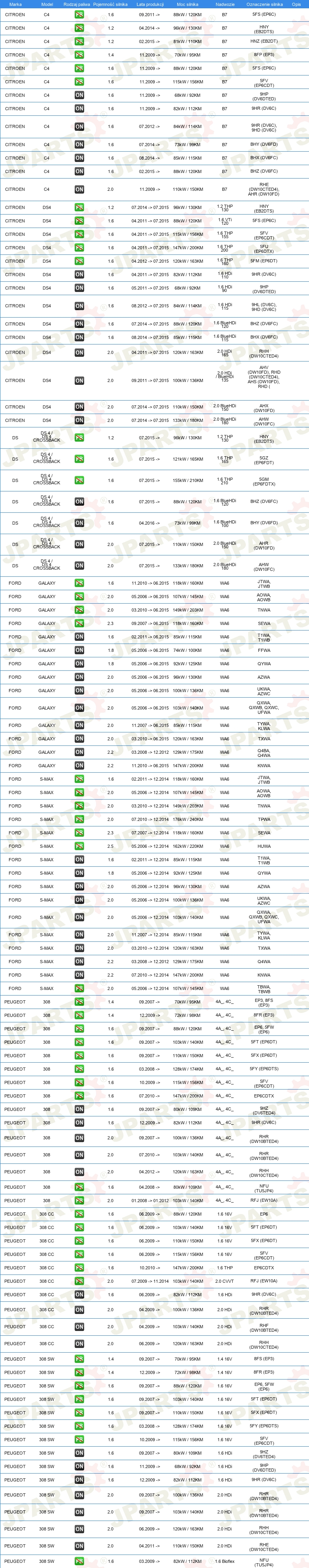
Task: Click PB icon in S-MAX TBWA, TBWB row
Action: (79, 988)
